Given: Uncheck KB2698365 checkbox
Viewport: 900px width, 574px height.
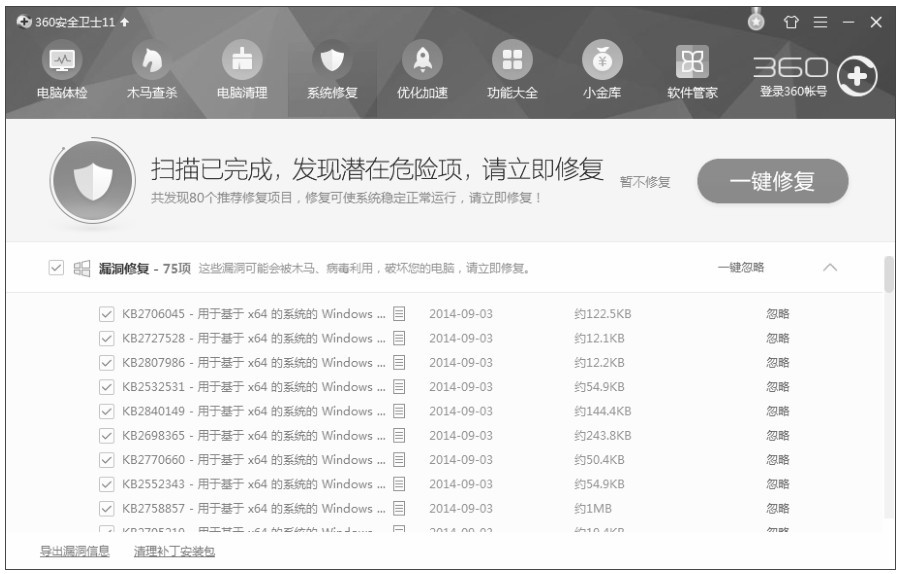Looking at the screenshot, I should pyautogui.click(x=106, y=436).
